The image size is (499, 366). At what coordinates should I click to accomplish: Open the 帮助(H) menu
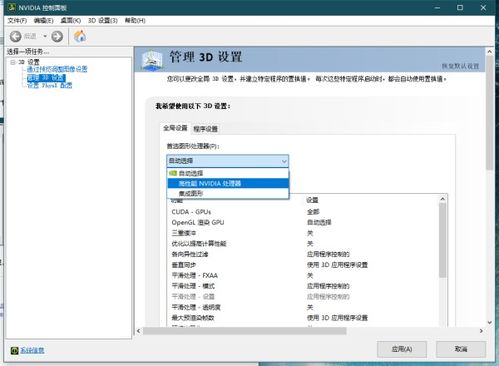pyautogui.click(x=135, y=21)
